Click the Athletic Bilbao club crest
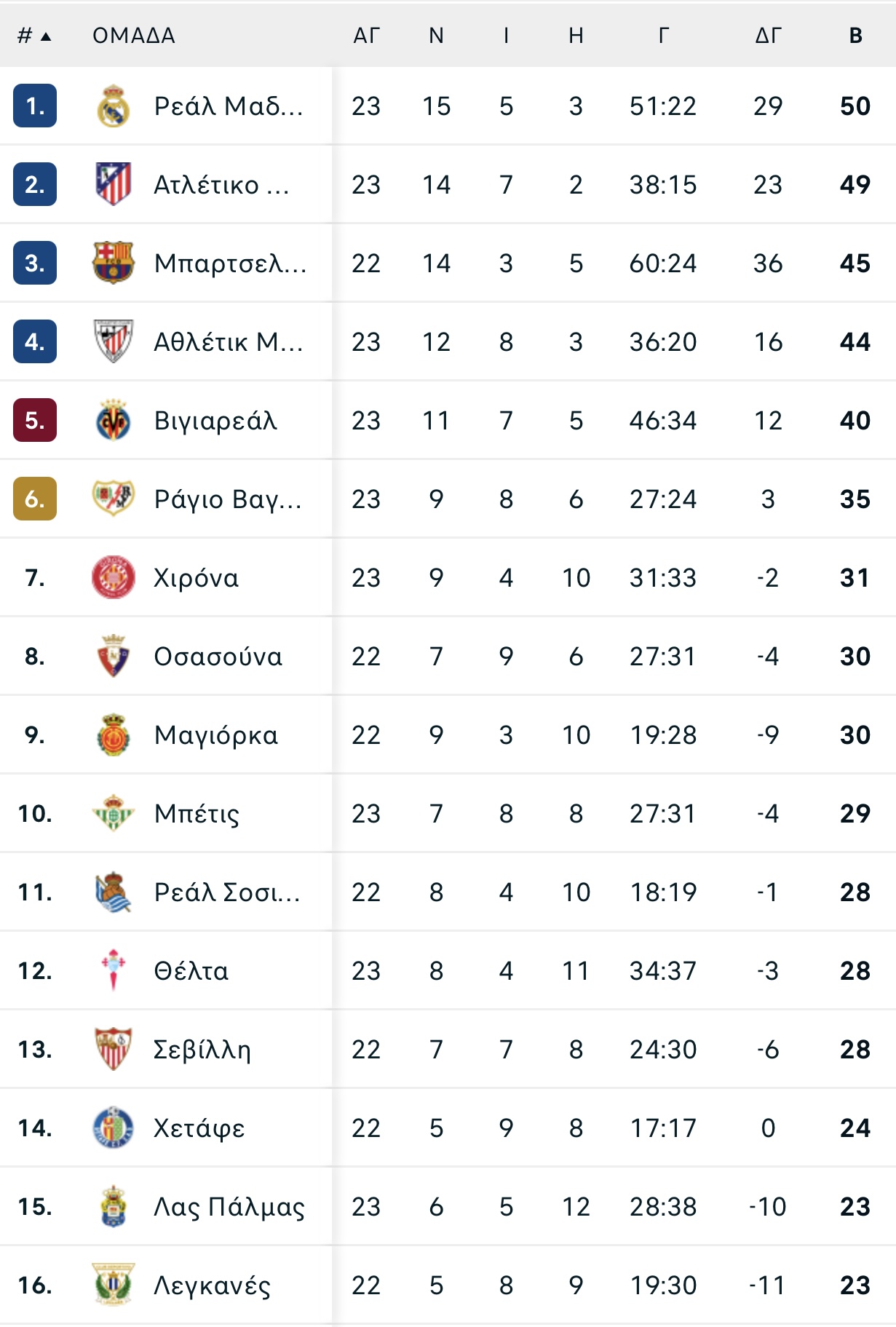The height and width of the screenshot is (1327, 896). coord(114,341)
